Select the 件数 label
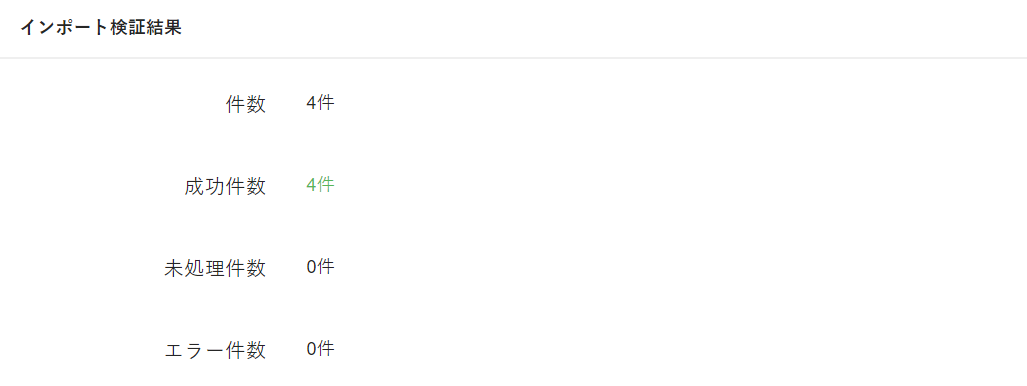1027x386 pixels. click(246, 105)
